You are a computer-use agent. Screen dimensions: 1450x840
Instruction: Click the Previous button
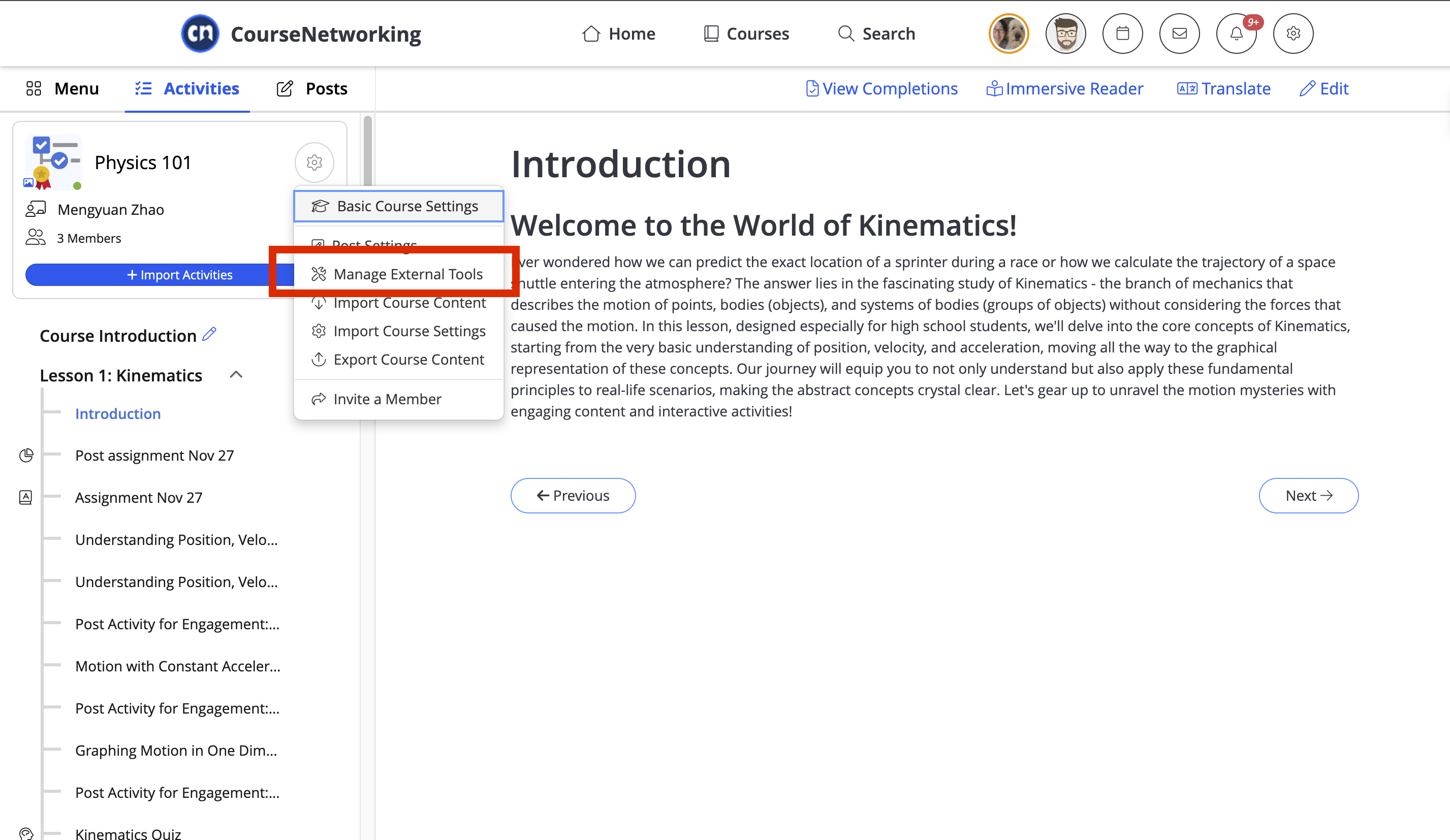[573, 495]
